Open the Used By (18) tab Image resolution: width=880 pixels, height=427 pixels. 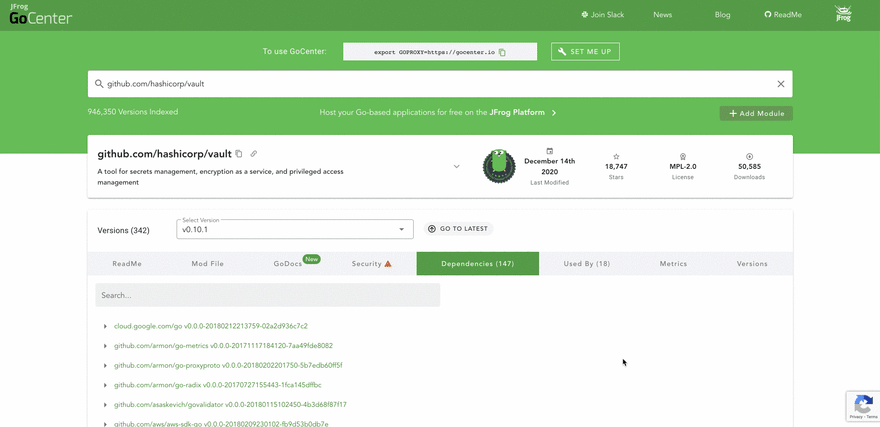coord(586,264)
